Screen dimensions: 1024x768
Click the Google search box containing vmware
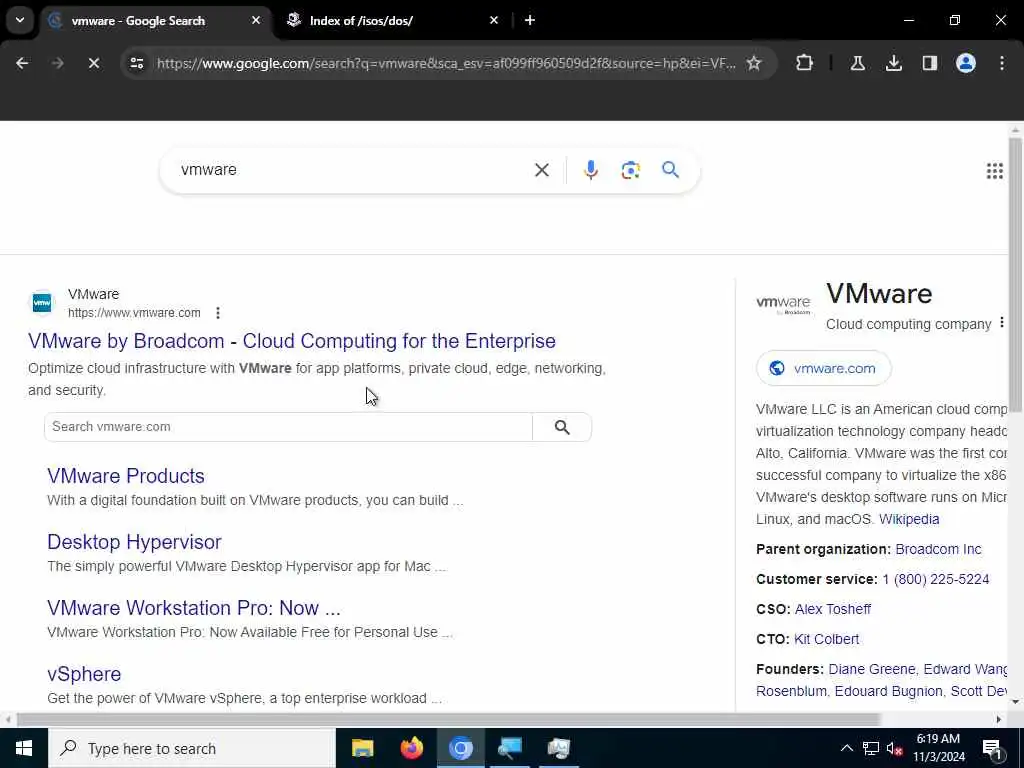click(x=353, y=170)
